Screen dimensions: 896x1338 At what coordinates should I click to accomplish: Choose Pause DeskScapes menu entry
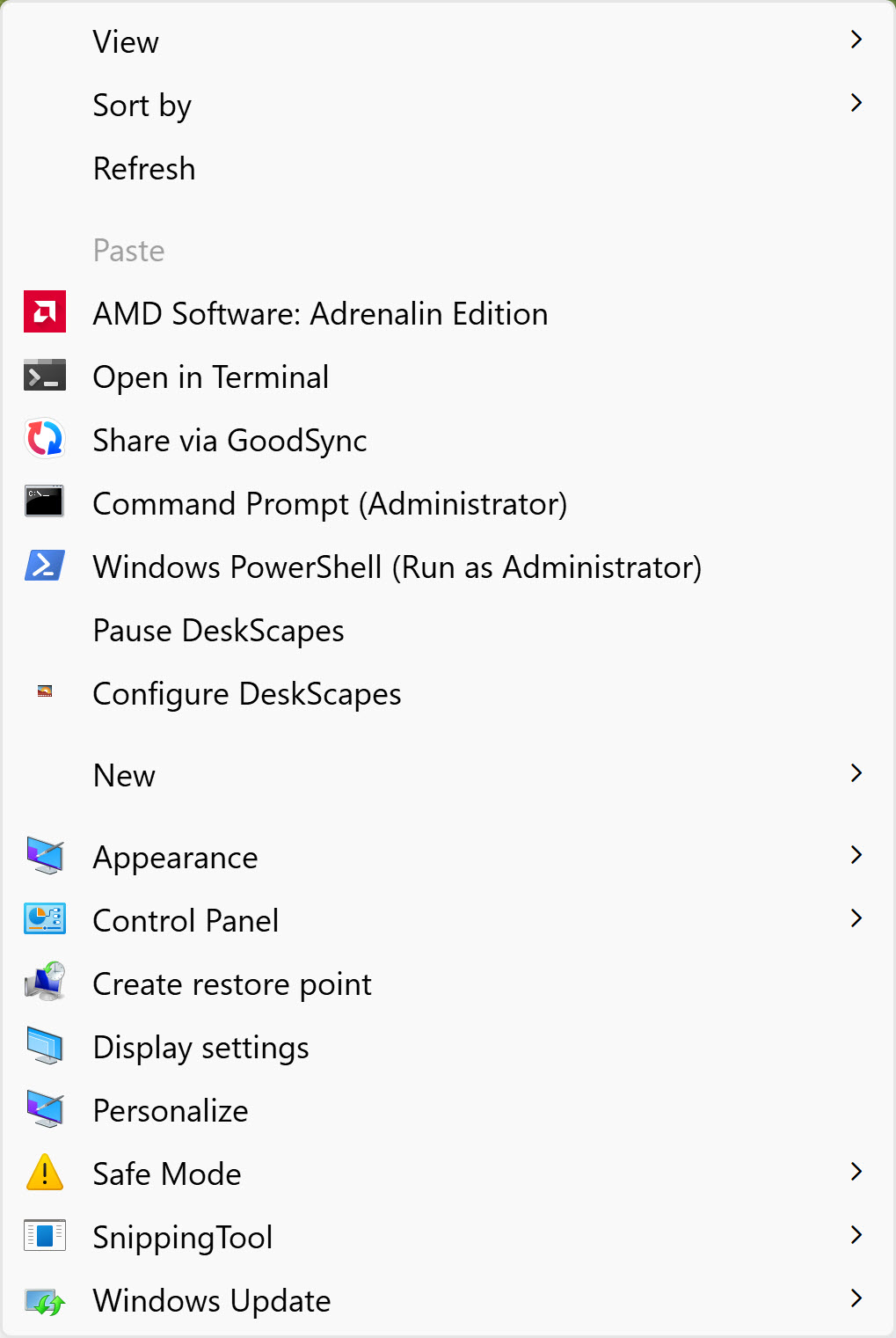[218, 631]
